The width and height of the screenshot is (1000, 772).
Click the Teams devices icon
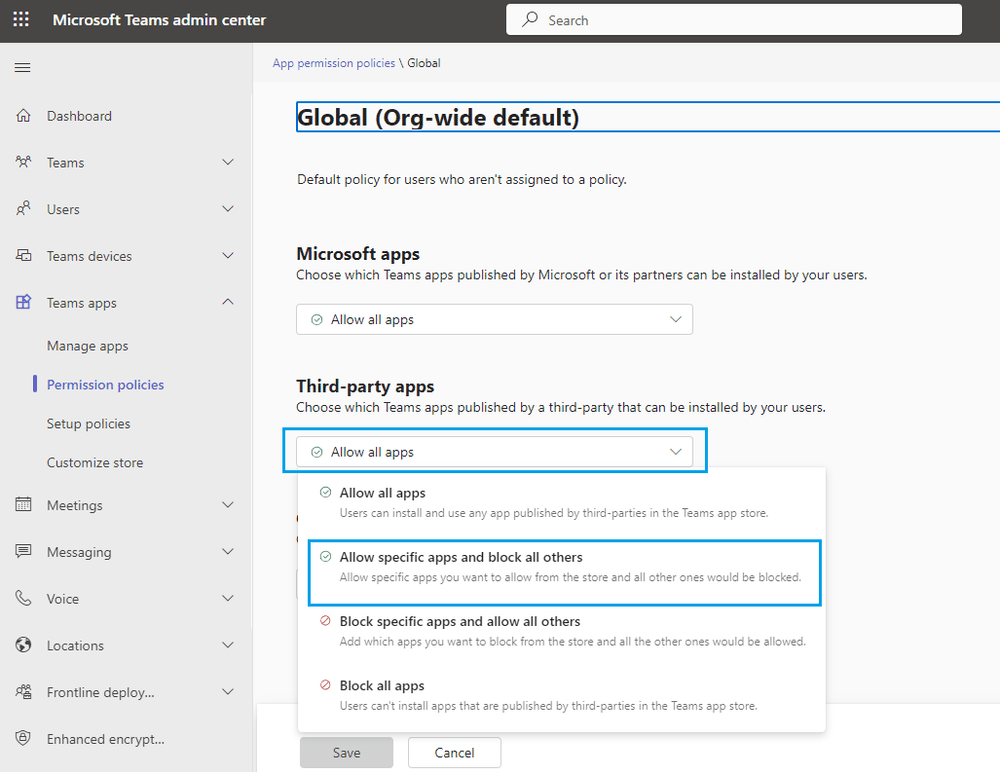(23, 255)
